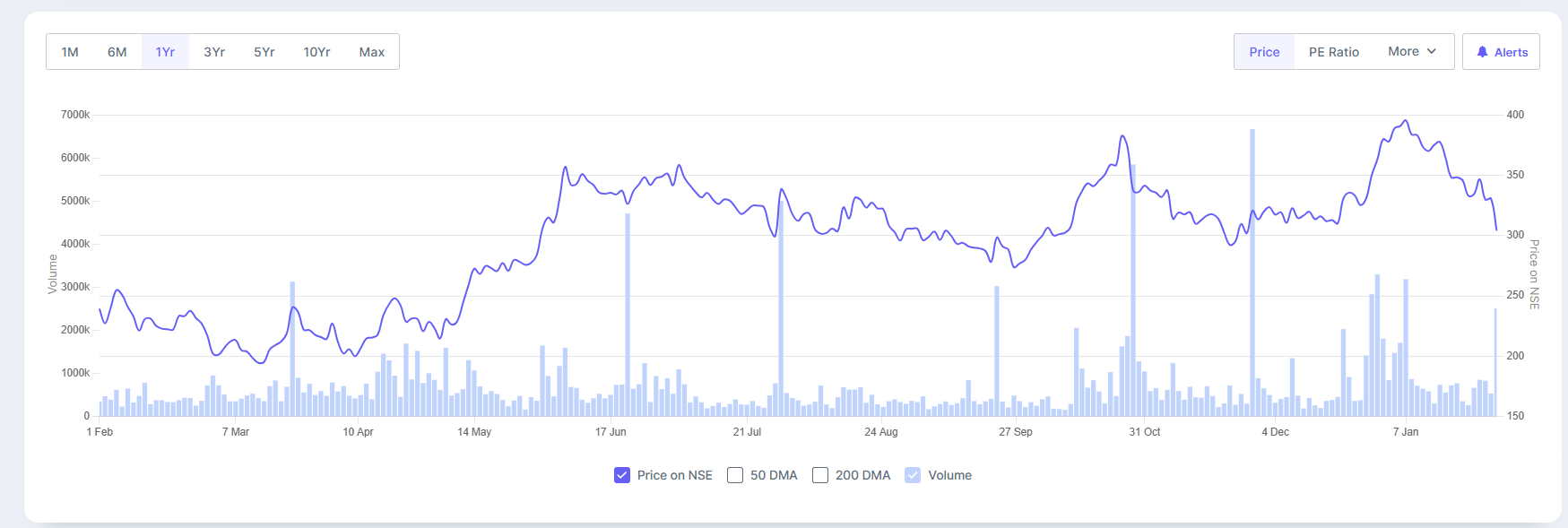Image resolution: width=1568 pixels, height=528 pixels.
Task: Click the More dropdown chevron arrow
Action: (1432, 52)
